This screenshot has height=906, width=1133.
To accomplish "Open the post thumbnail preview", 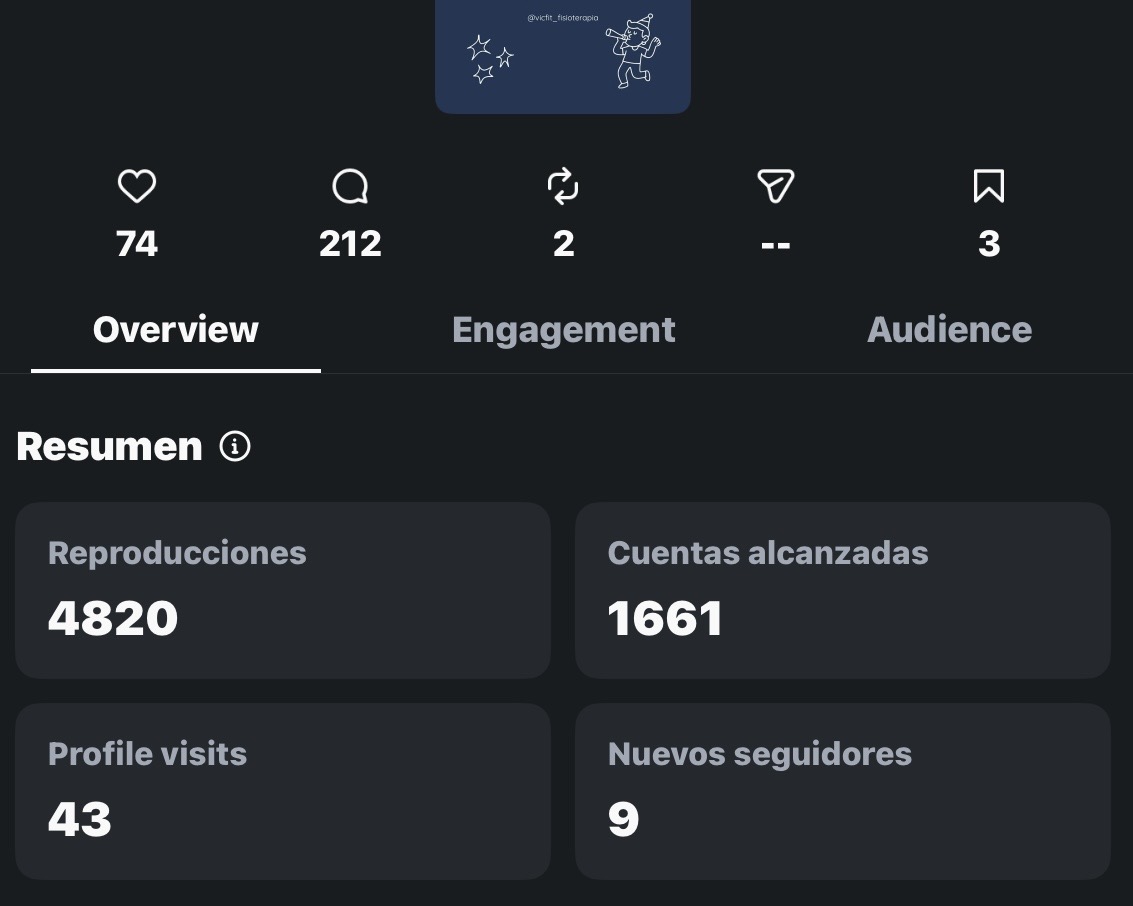I will click(563, 56).
